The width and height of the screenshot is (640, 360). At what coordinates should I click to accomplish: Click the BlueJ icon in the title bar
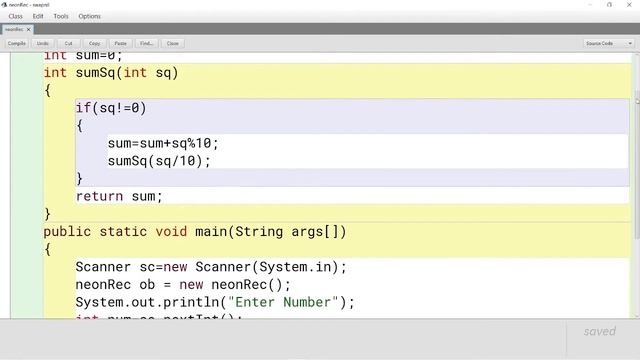(x=4, y=4)
